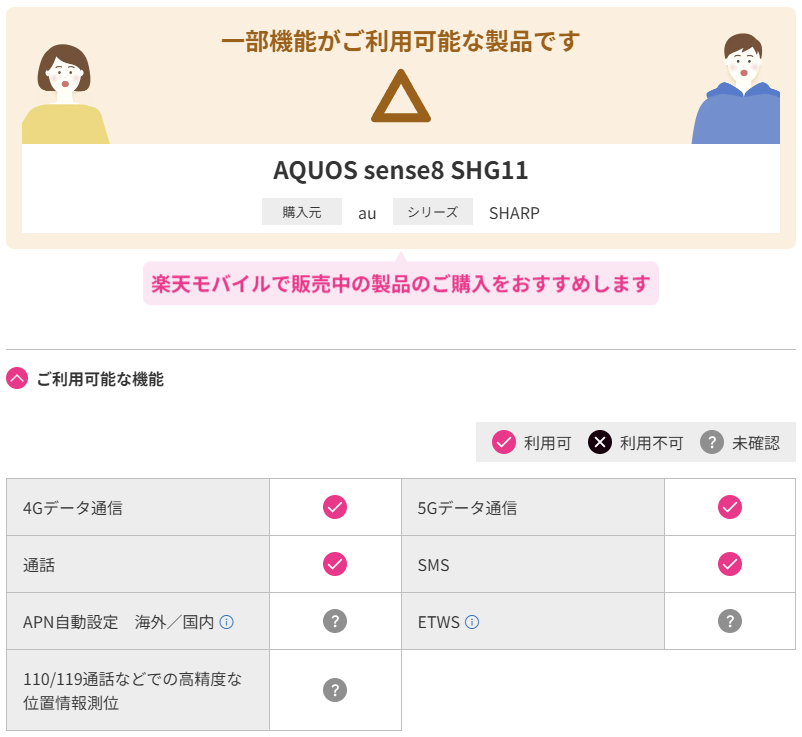802x737 pixels.
Task: Click the 利用可 legend checkmark icon
Action: coord(504,442)
